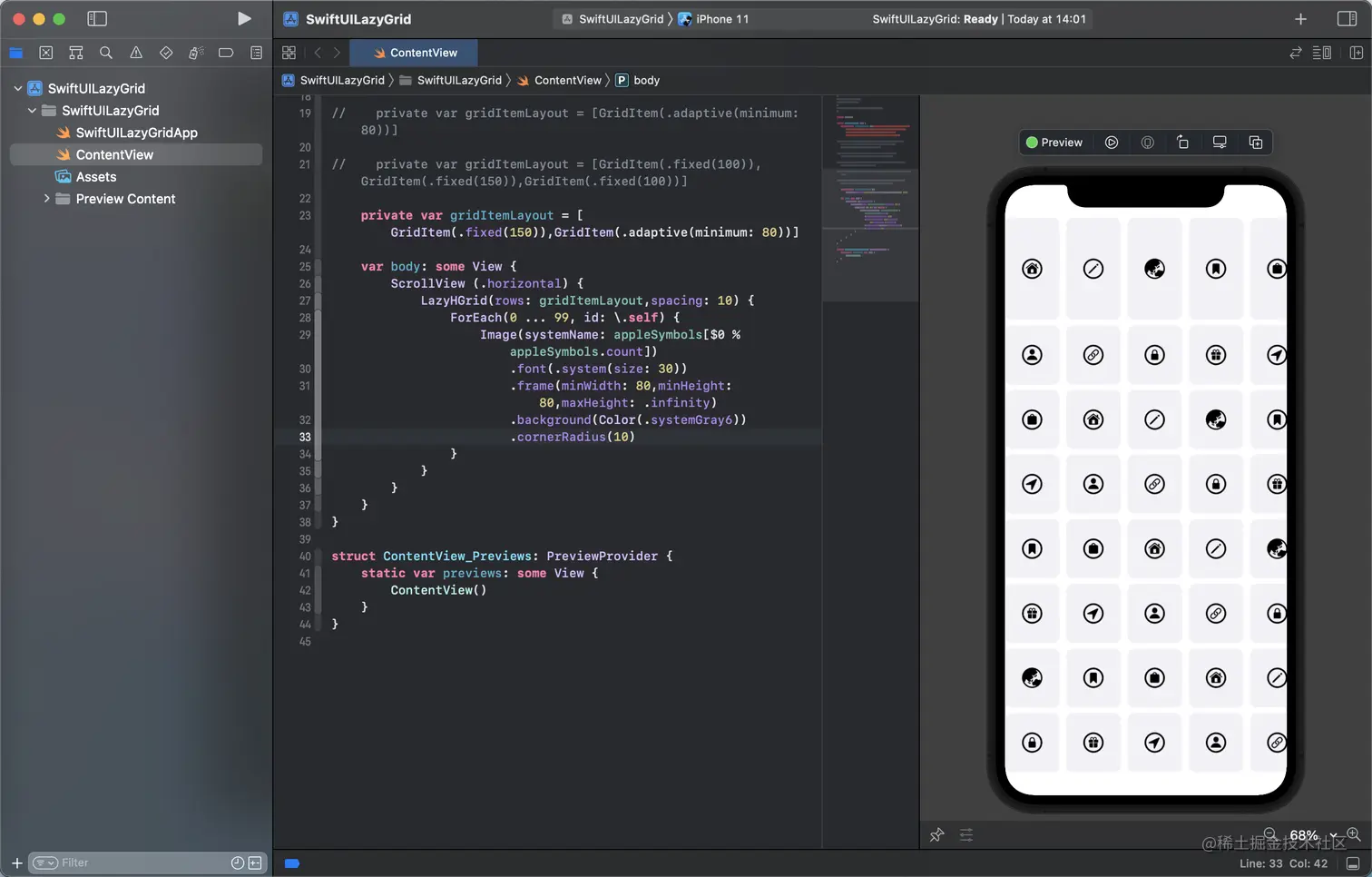Image resolution: width=1372 pixels, height=877 pixels.
Task: Toggle source-controlled files filter
Action: [255, 862]
